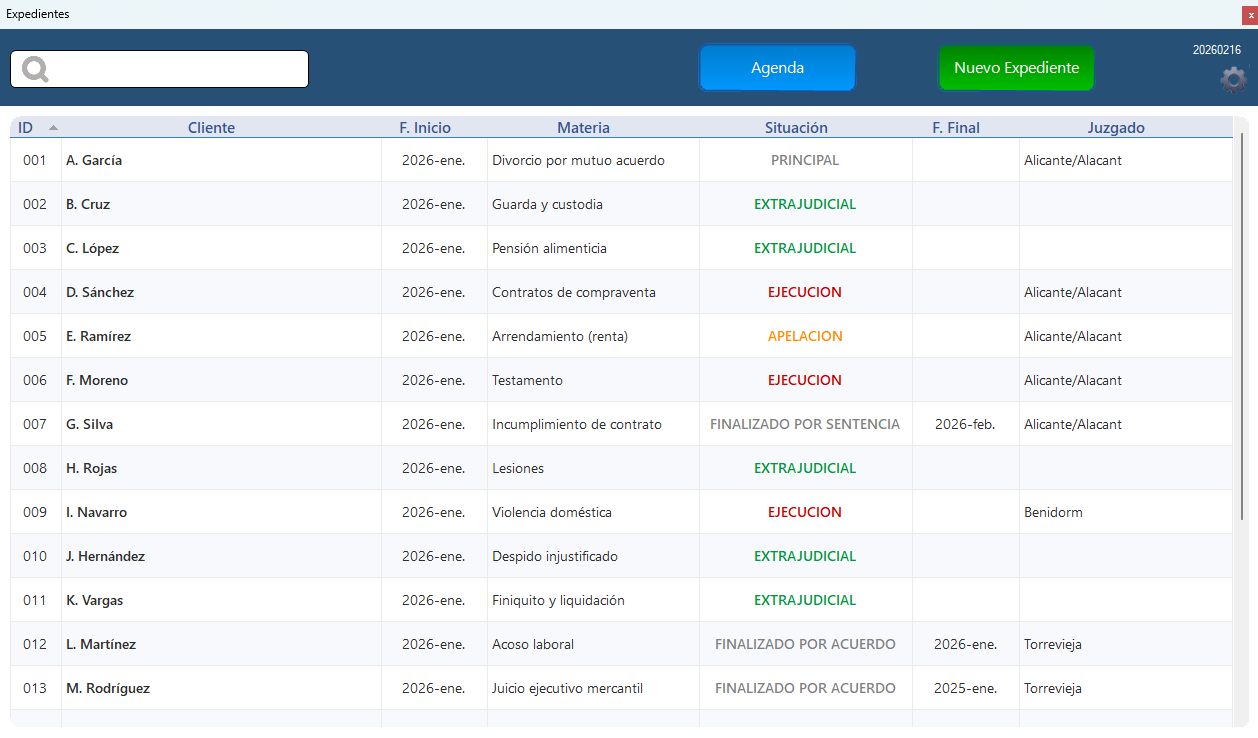
Task: Open settings via the gear icon
Action: [1234, 79]
